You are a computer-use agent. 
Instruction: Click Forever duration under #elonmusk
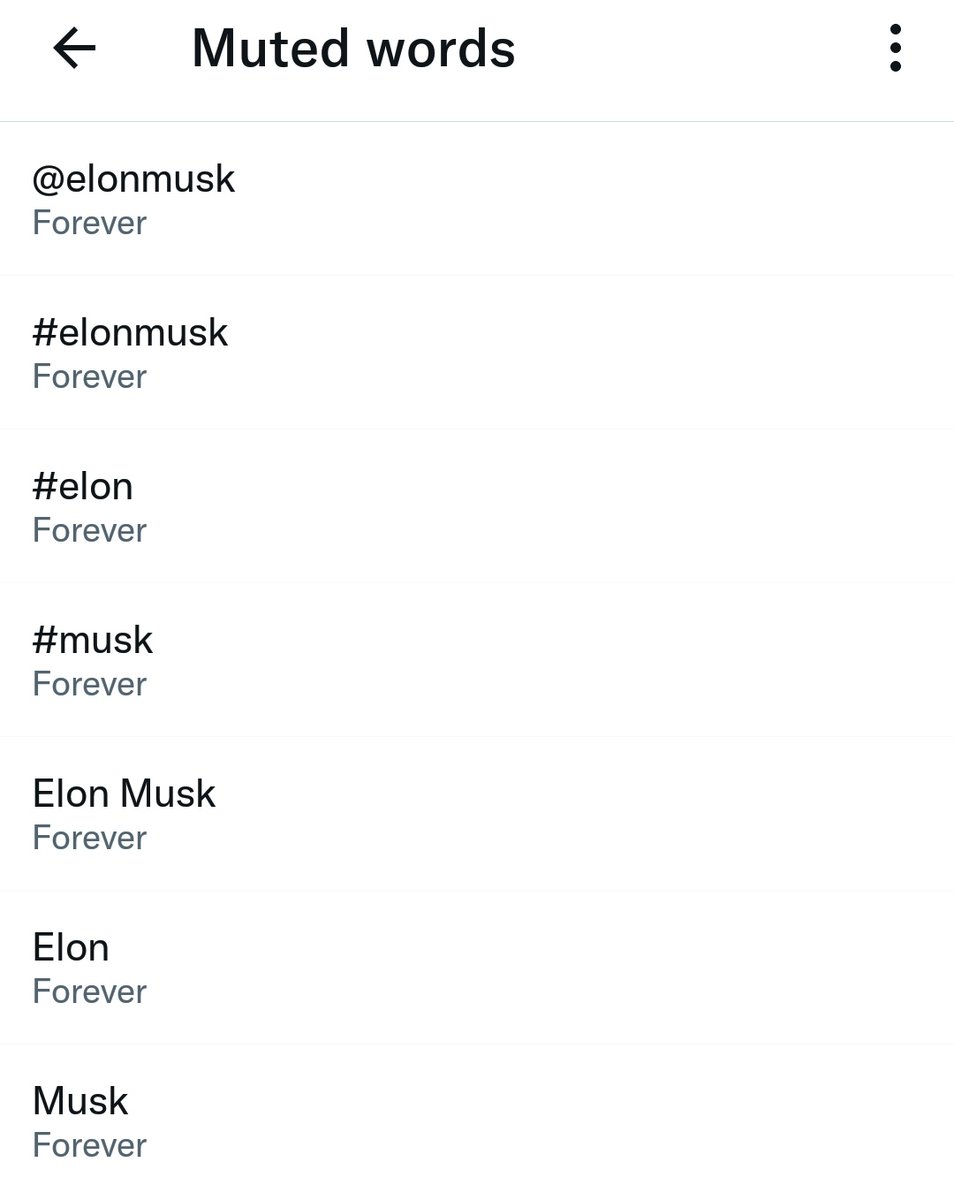[89, 377]
